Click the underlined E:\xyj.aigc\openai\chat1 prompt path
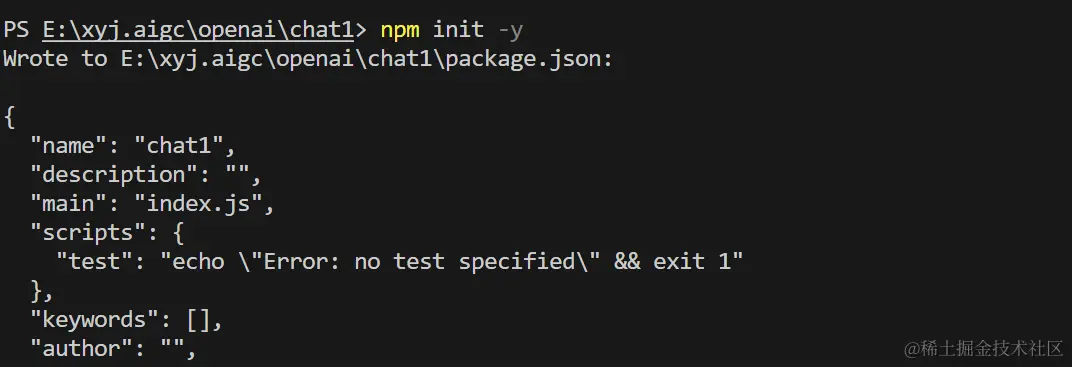The height and width of the screenshot is (367, 1072). 198,29
